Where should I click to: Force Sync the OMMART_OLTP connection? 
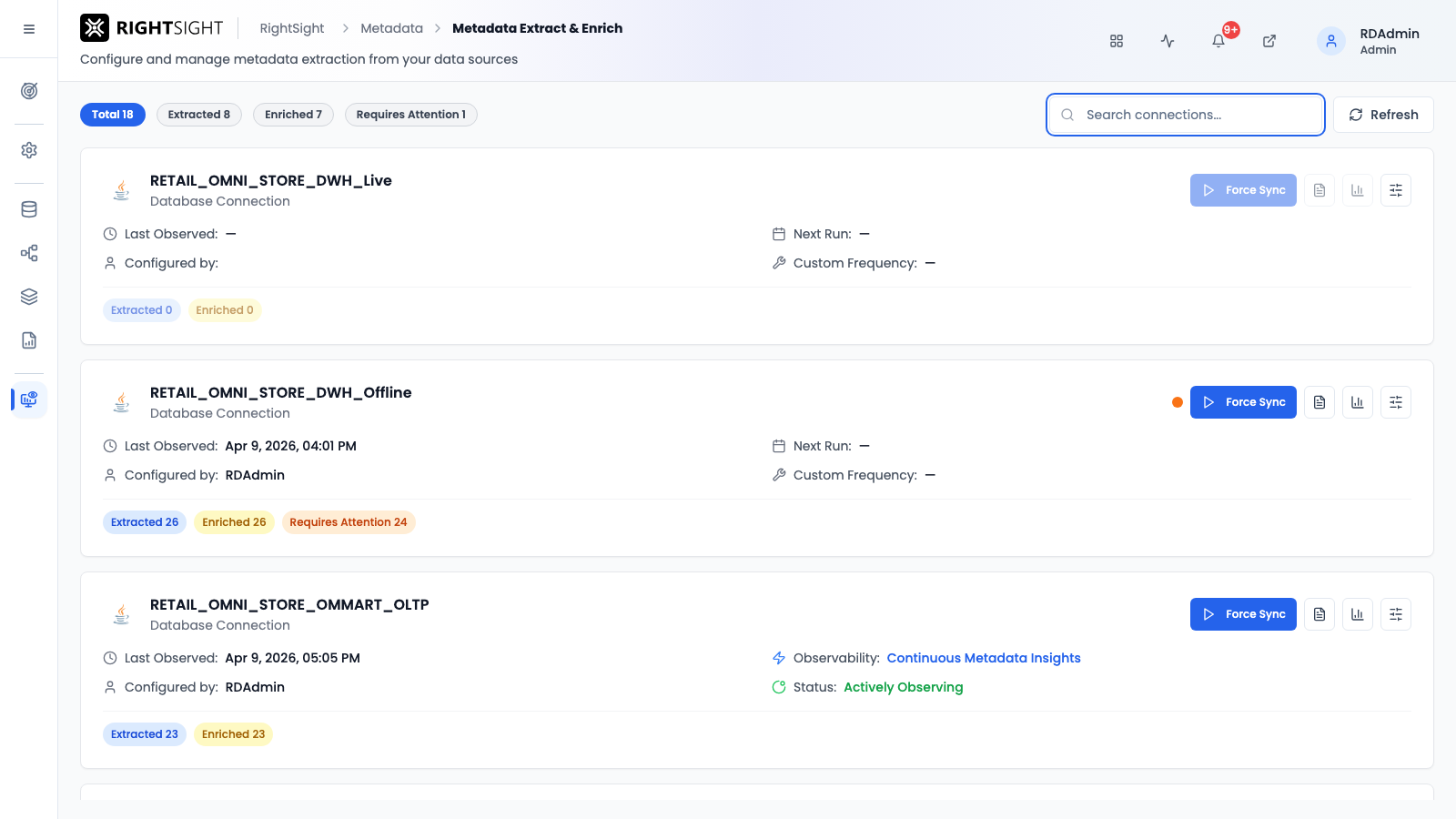tap(1243, 614)
